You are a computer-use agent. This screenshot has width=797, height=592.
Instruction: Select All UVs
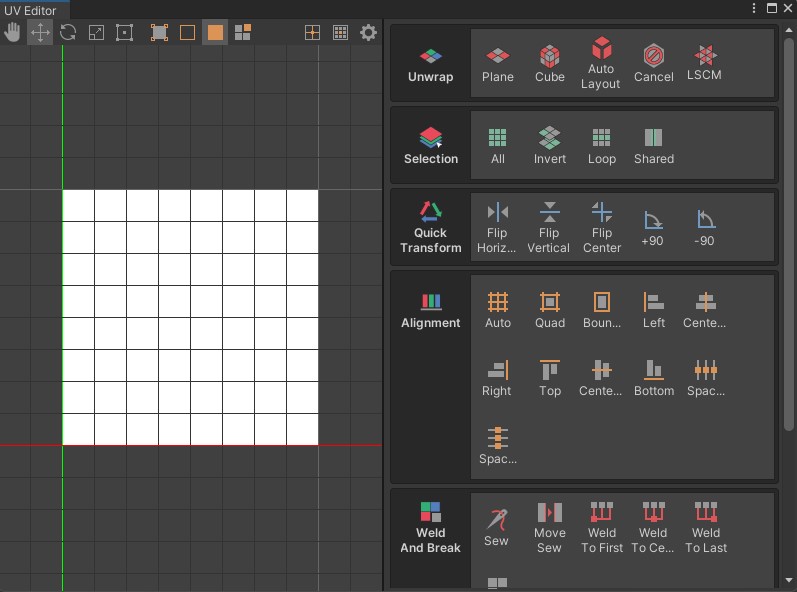point(498,146)
